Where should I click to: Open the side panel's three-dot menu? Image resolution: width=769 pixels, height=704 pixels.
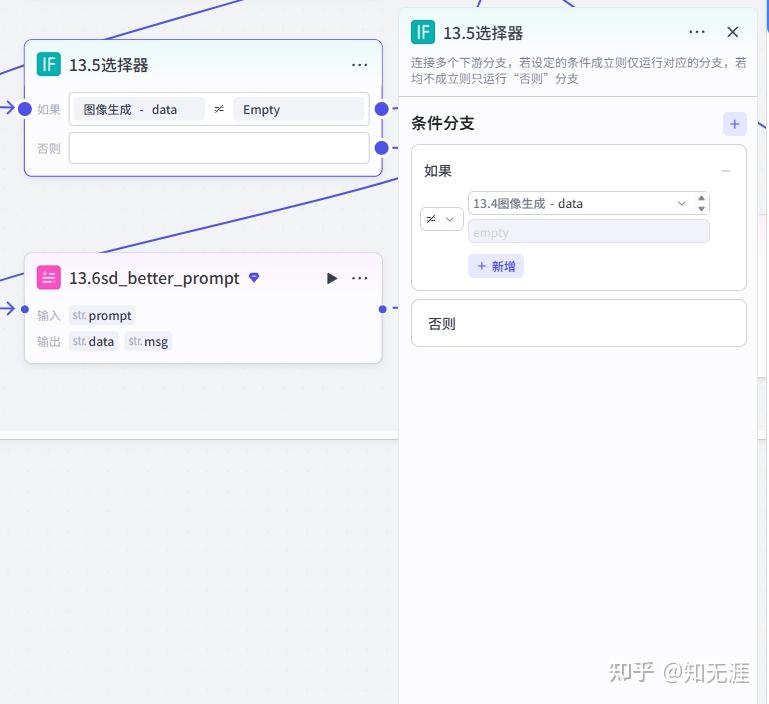pos(697,32)
